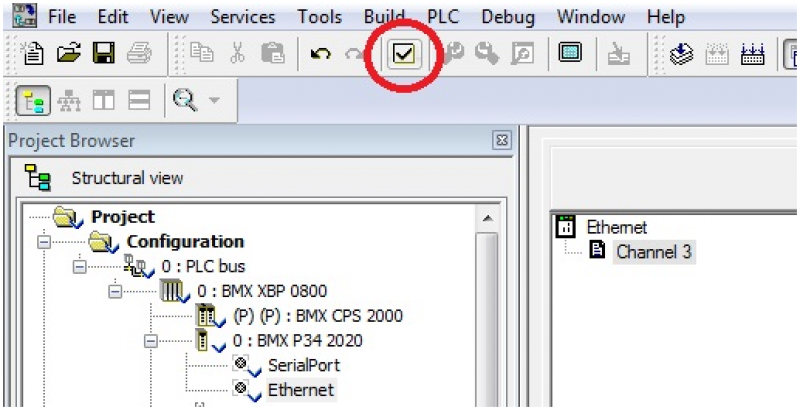Click the black comb-shaped toolbar icon

point(753,53)
